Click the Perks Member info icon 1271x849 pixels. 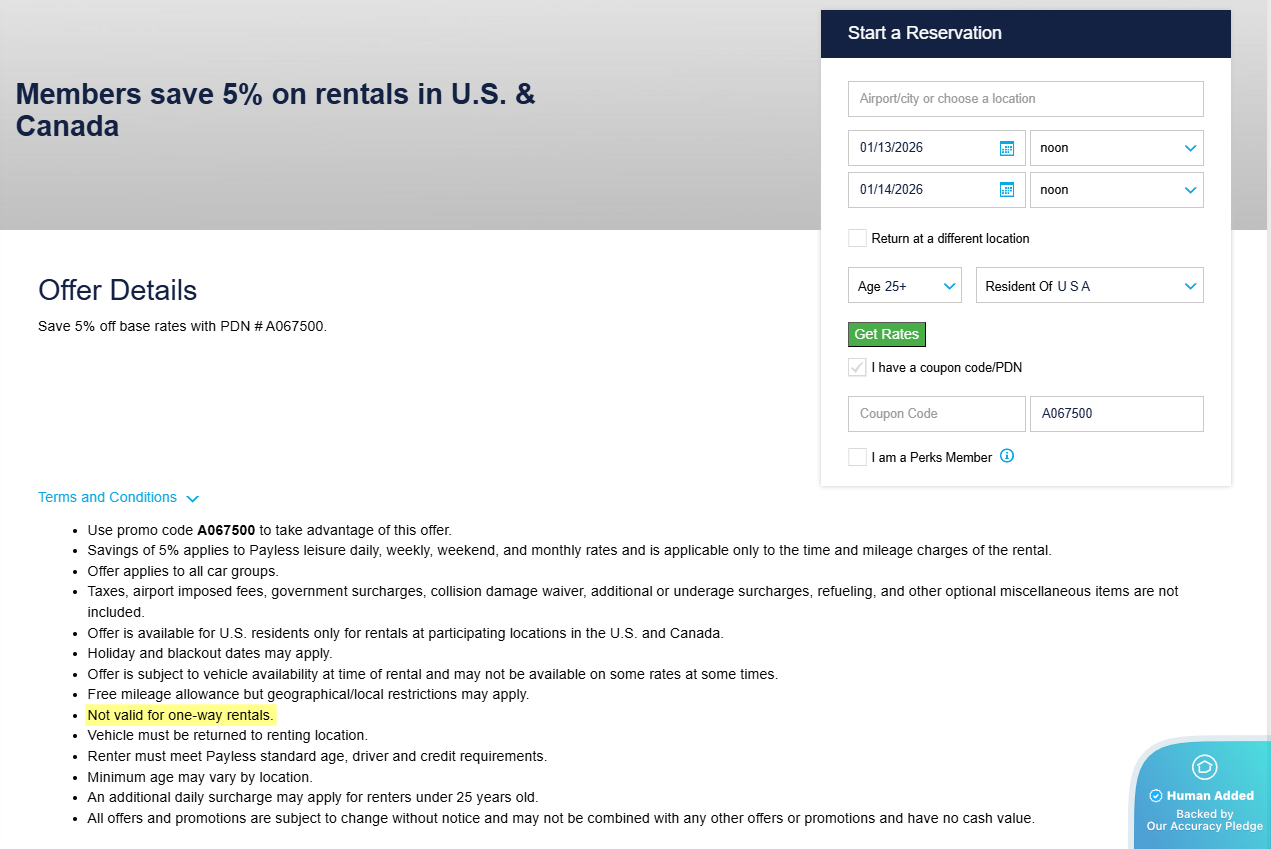pos(1007,456)
